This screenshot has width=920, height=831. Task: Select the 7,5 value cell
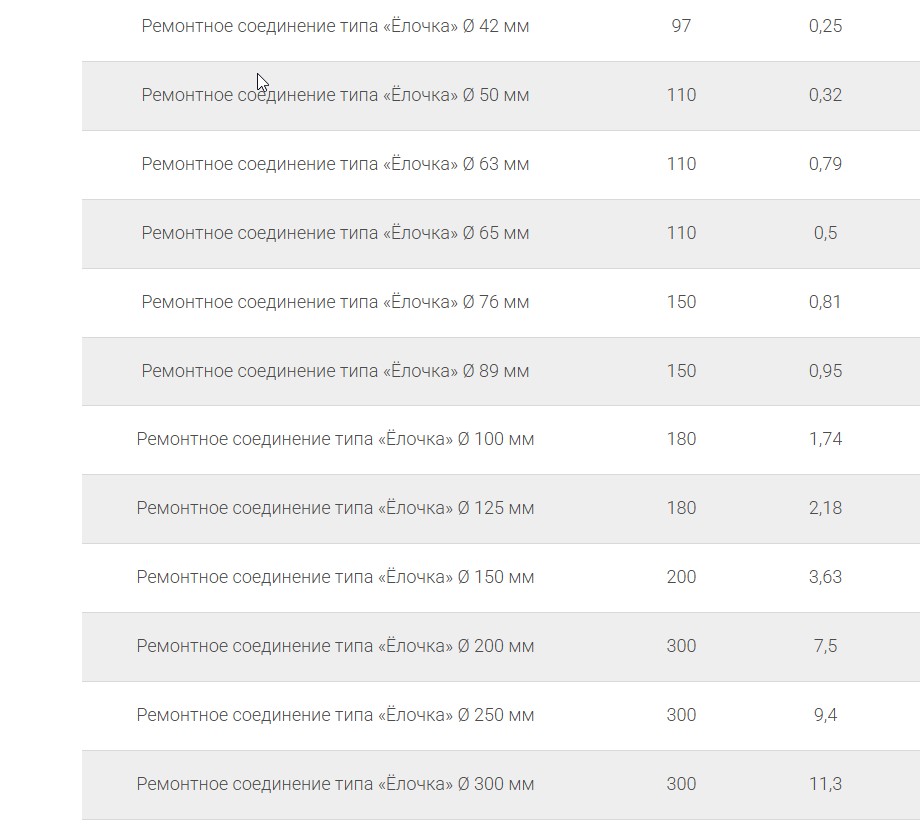(x=825, y=646)
